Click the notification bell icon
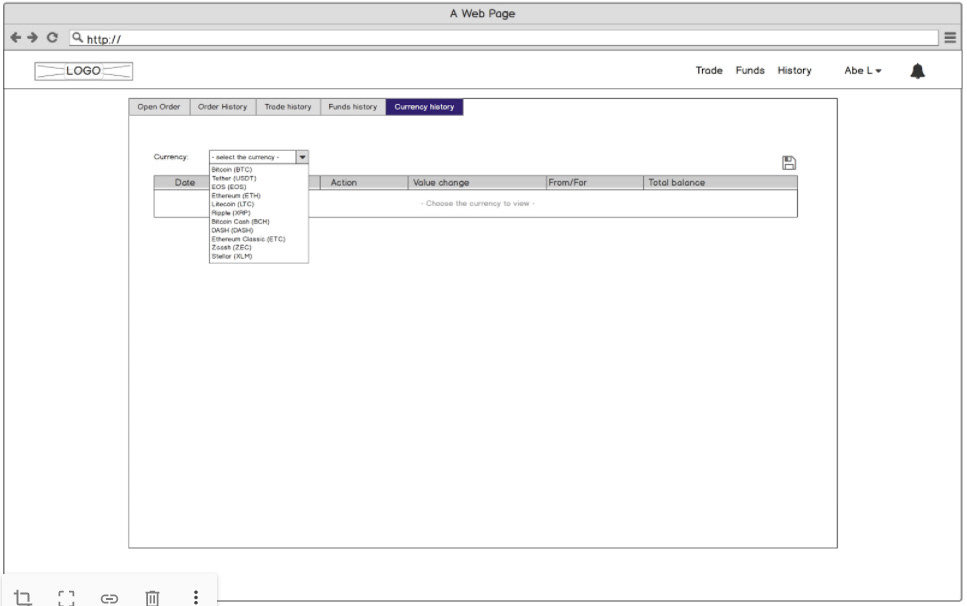 918,71
